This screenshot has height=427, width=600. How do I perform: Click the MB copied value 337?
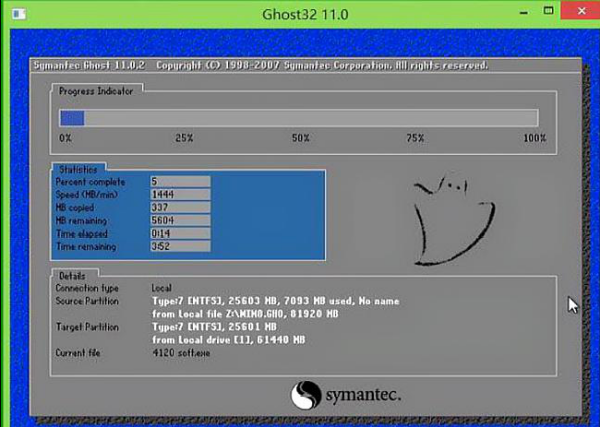(180, 207)
